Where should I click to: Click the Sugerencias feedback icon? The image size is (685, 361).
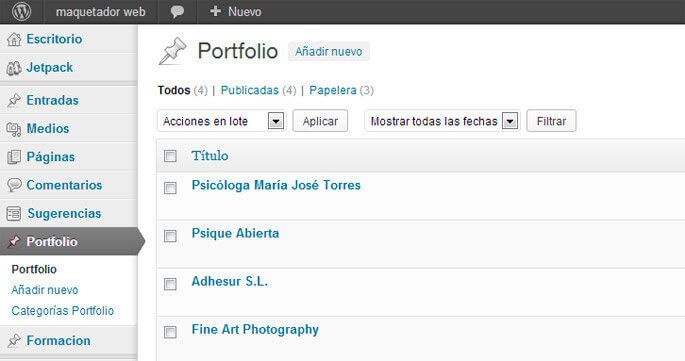(x=14, y=213)
